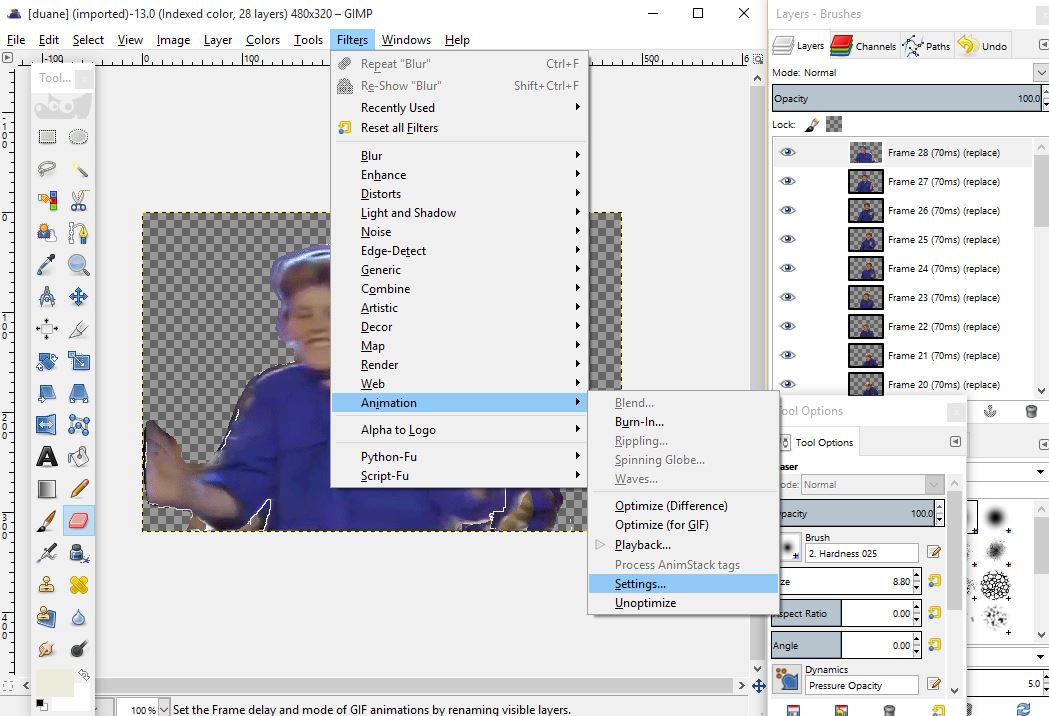Select the Scissors Select tool

coord(78,200)
